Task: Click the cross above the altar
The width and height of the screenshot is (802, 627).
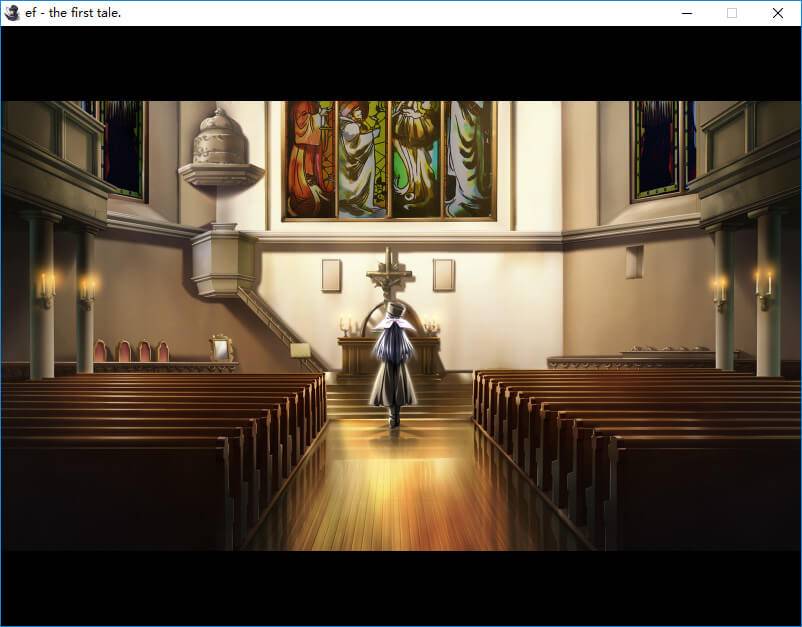Action: 389,272
